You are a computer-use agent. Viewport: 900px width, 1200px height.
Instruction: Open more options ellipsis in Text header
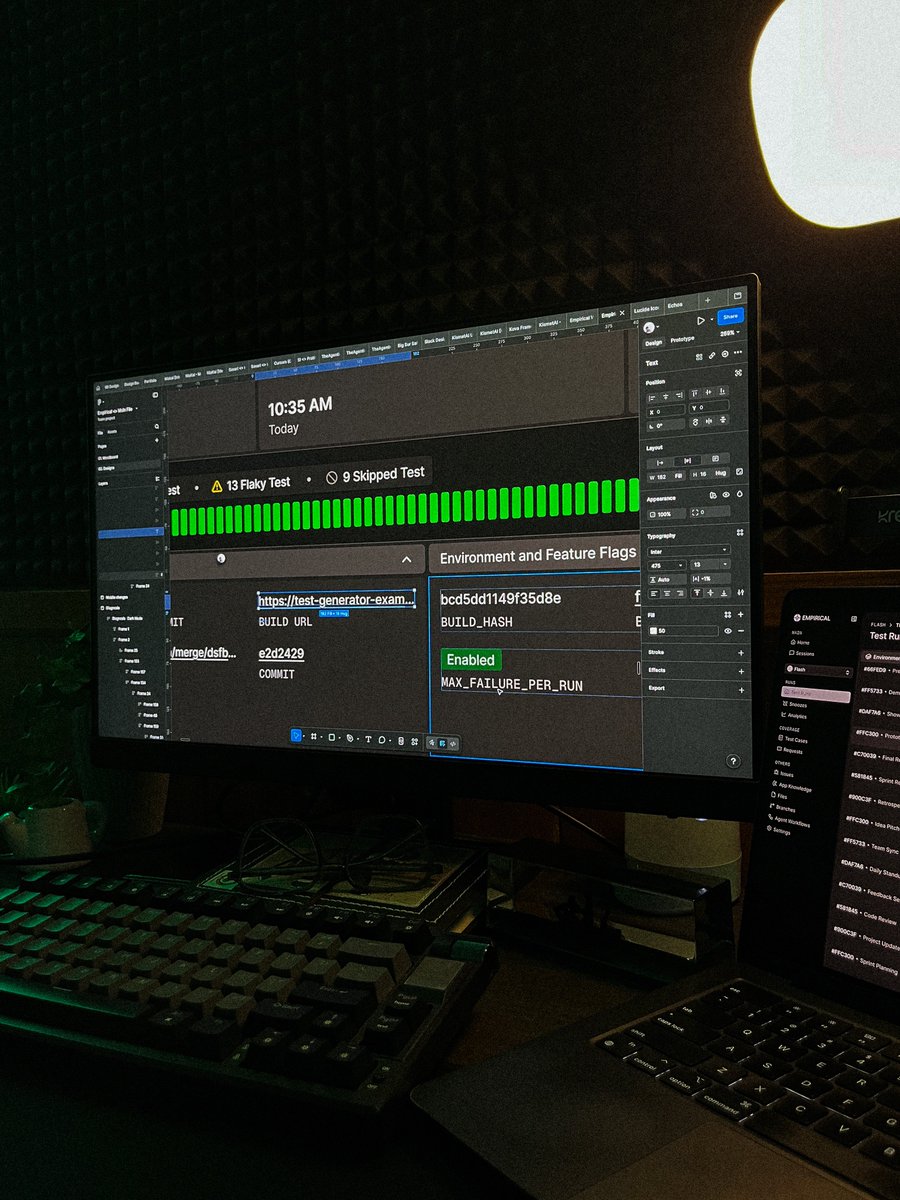738,353
